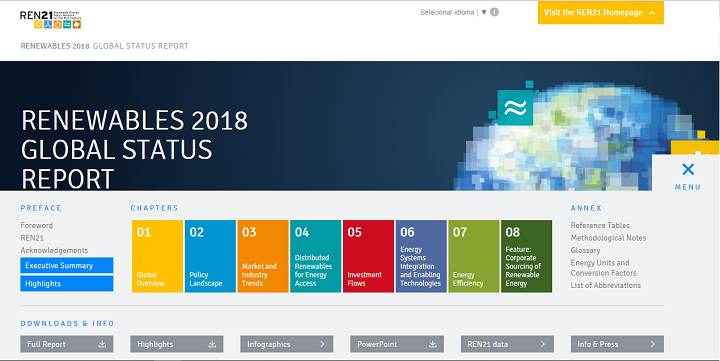This screenshot has height=361, width=720.
Task: Click the PowerPoint download icon
Action: pyautogui.click(x=433, y=344)
